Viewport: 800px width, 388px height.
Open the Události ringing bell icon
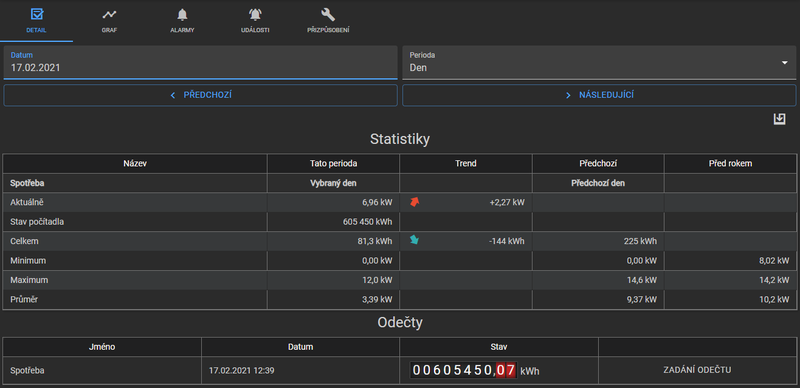pyautogui.click(x=255, y=14)
